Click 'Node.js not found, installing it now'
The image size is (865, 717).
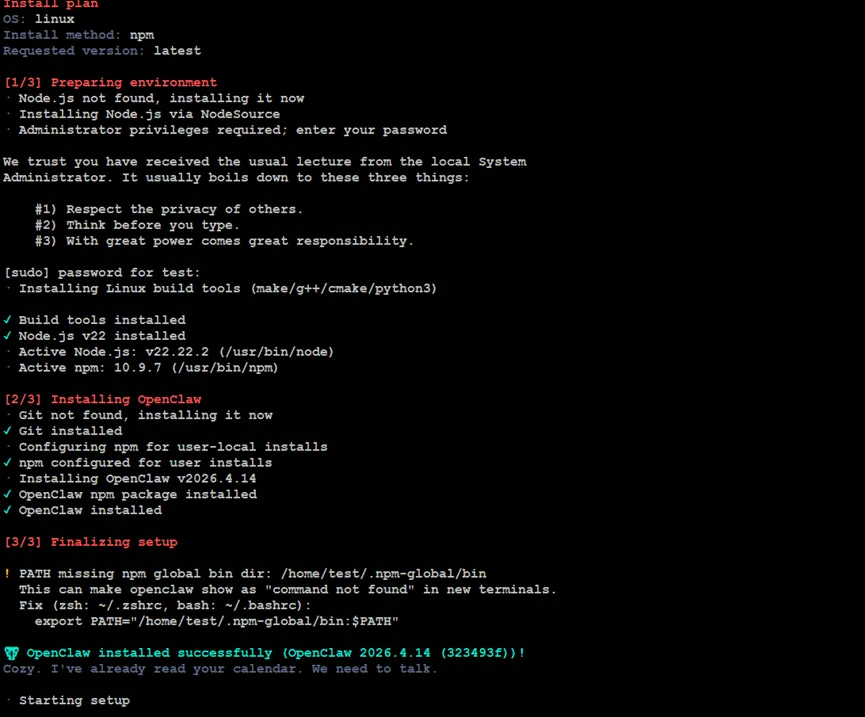161,98
